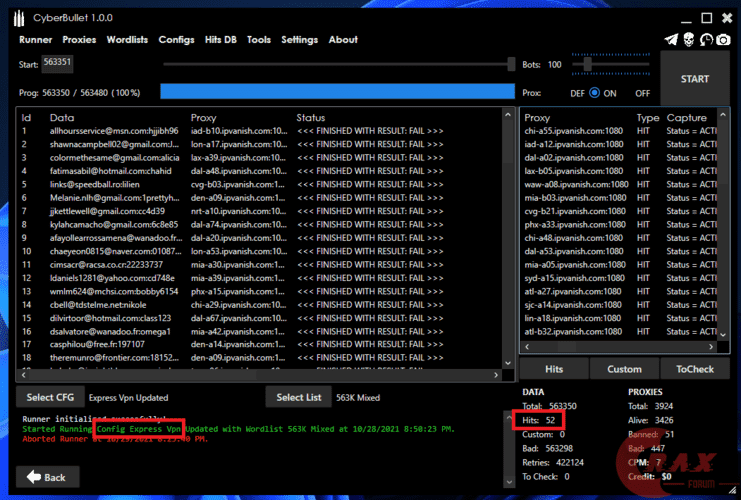This screenshot has width=741, height=500.
Task: Click right arrow of data list horizontal scrollbar
Action: pyautogui.click(x=495, y=375)
